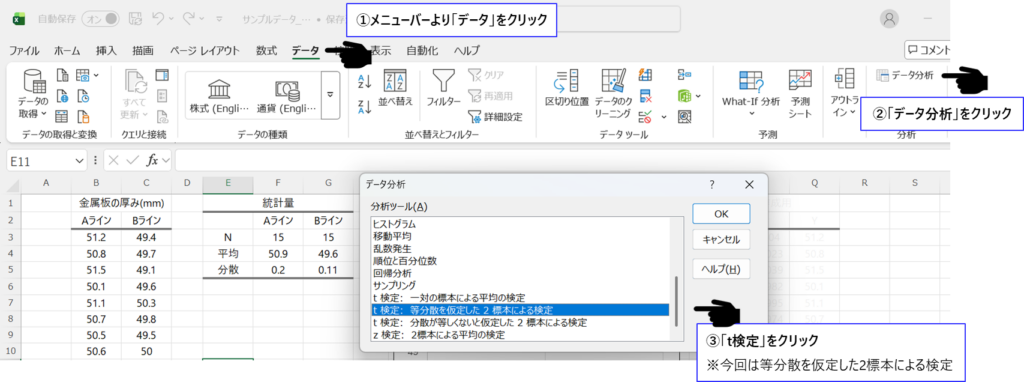Screen dimensions: 1024x382
Task: Click OK in the データ分析 dialog
Action: (721, 214)
